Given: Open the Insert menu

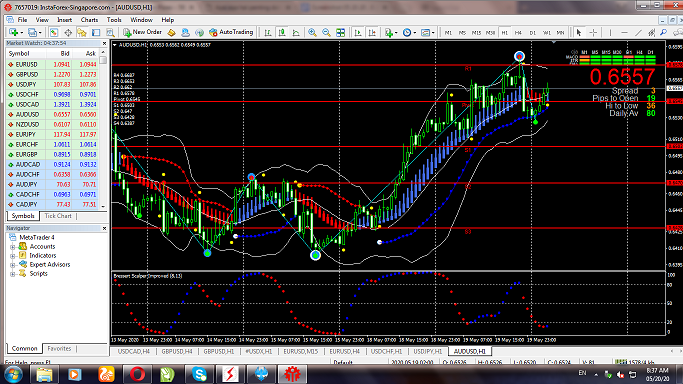Looking at the screenshot, I should (64, 20).
